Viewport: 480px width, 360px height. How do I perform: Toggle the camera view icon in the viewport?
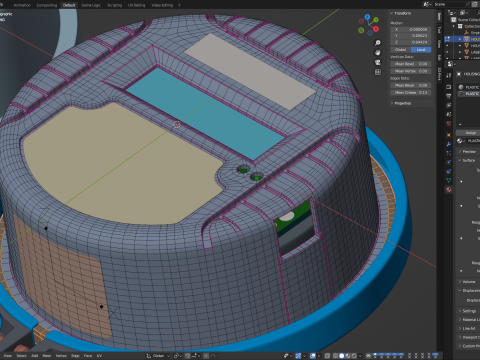click(378, 62)
